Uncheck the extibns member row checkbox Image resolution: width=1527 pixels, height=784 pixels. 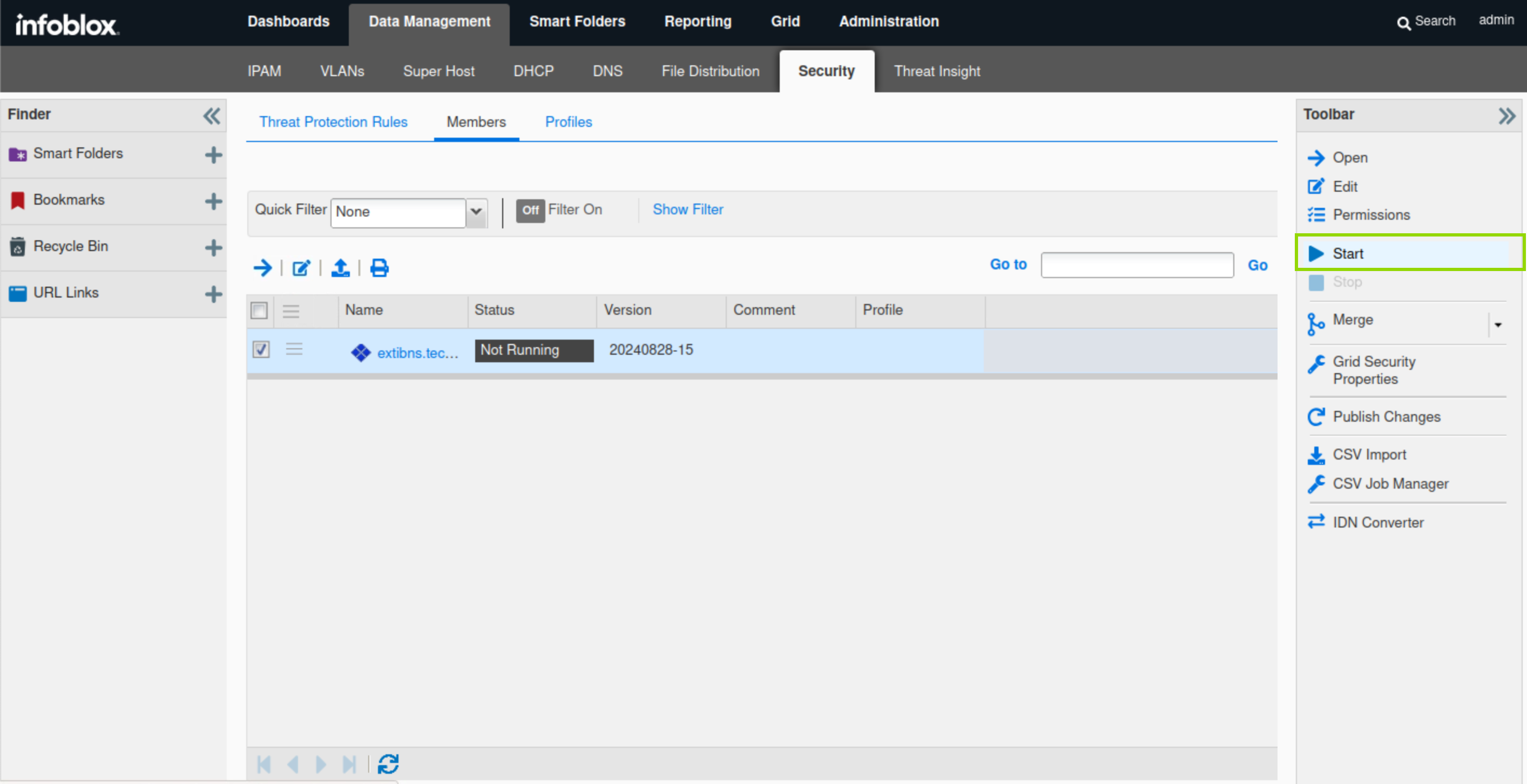coord(261,350)
